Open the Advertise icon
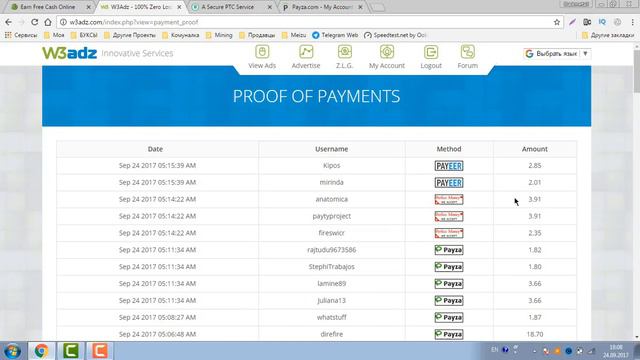 click(x=306, y=52)
